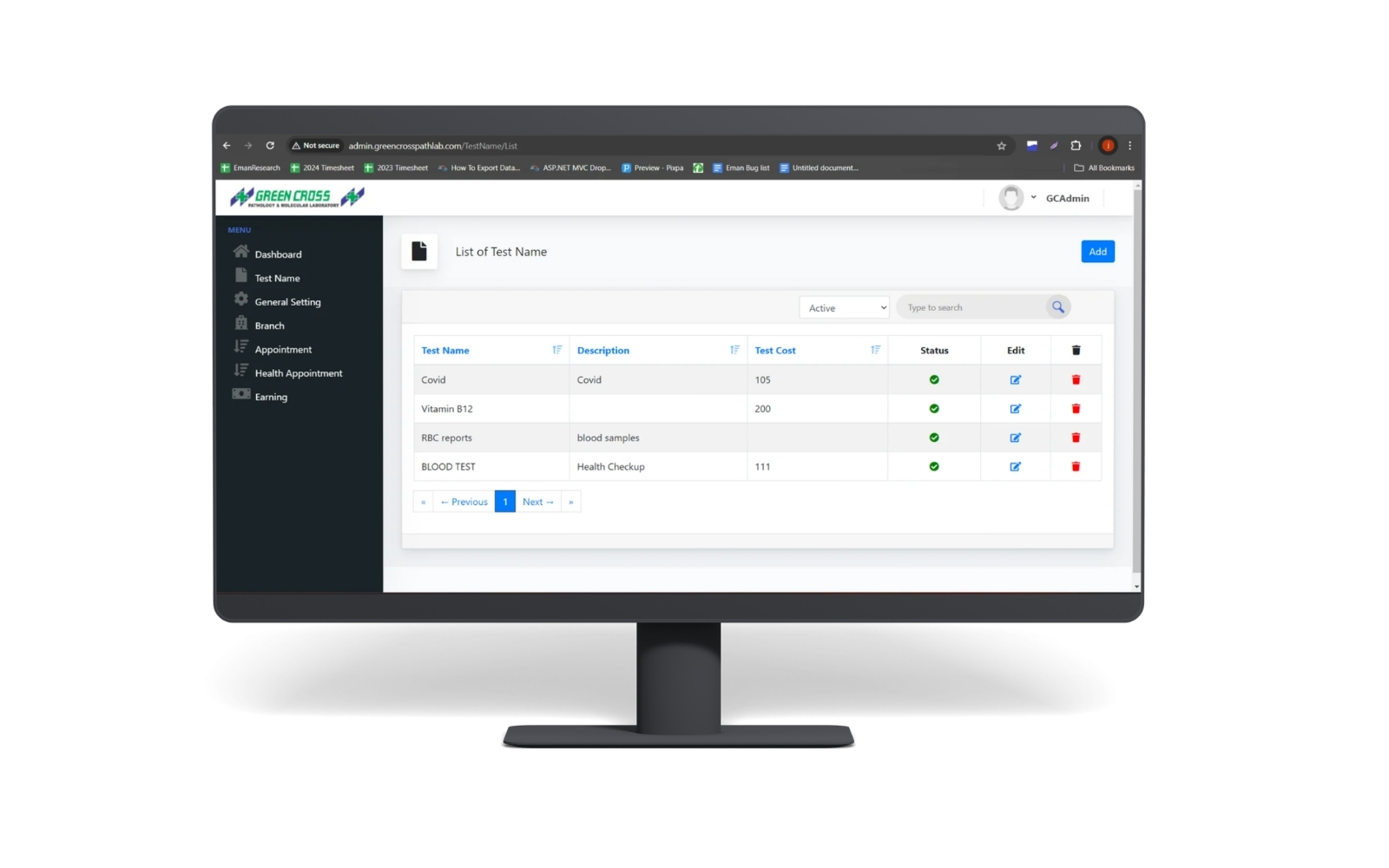Image resolution: width=1389 pixels, height=868 pixels.
Task: Open Health Appointment in the sidebar
Action: coord(299,373)
